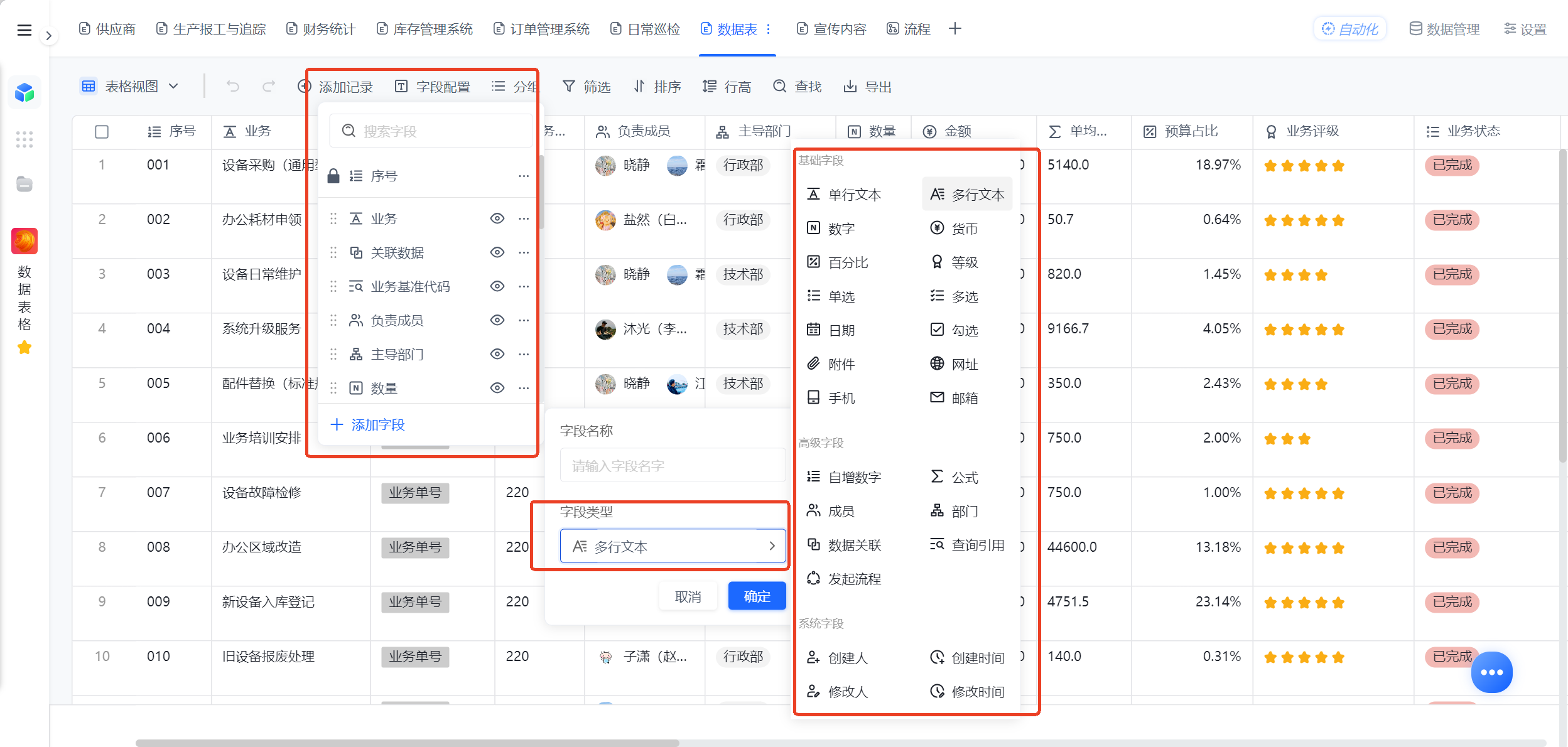This screenshot has height=747, width=1568.
Task: Open more options for 序号 field
Action: click(x=524, y=176)
